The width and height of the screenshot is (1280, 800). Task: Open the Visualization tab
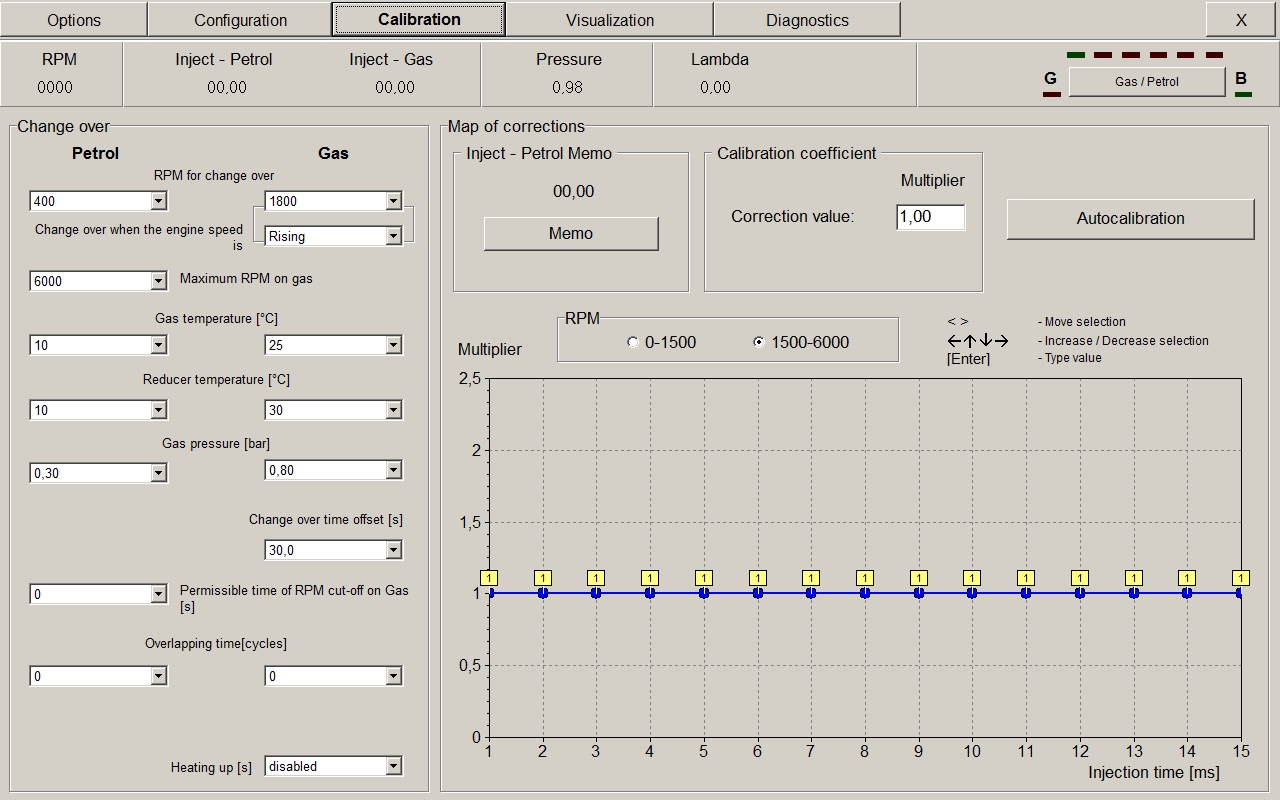[x=610, y=19]
